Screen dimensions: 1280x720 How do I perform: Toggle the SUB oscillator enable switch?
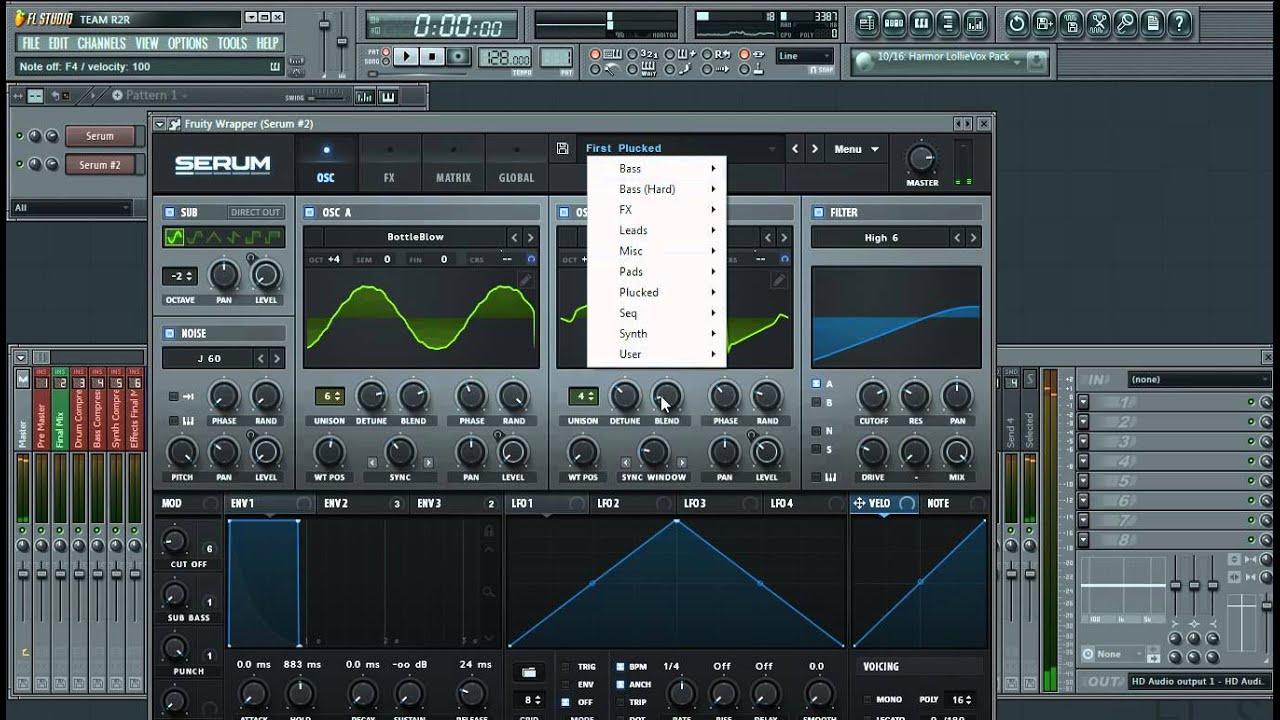169,212
